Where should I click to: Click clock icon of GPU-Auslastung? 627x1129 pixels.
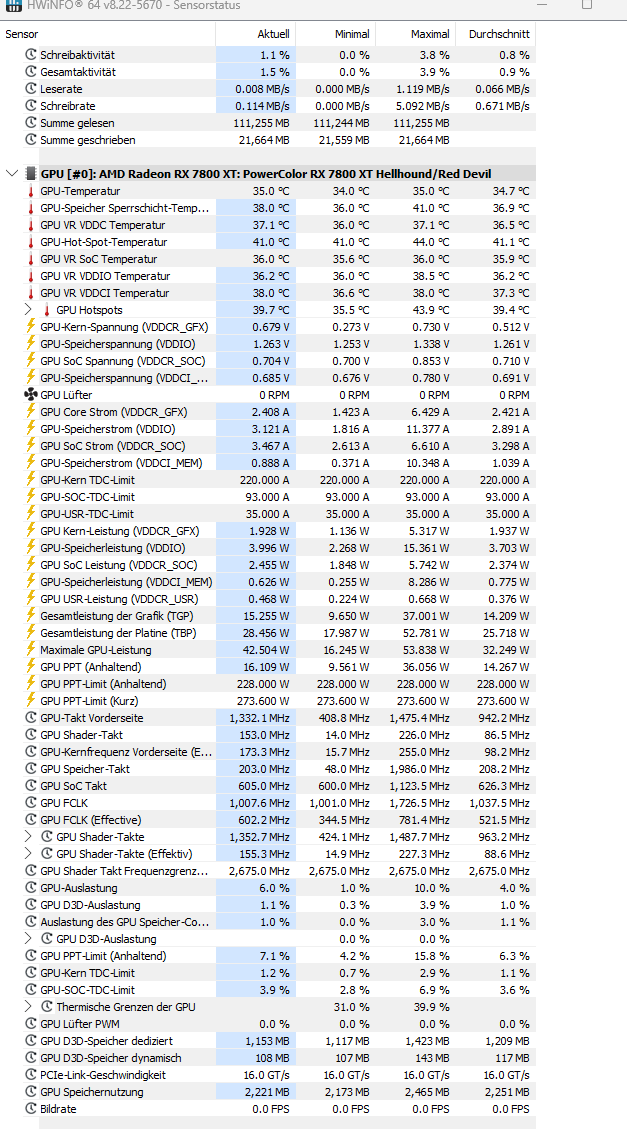pyautogui.click(x=31, y=888)
